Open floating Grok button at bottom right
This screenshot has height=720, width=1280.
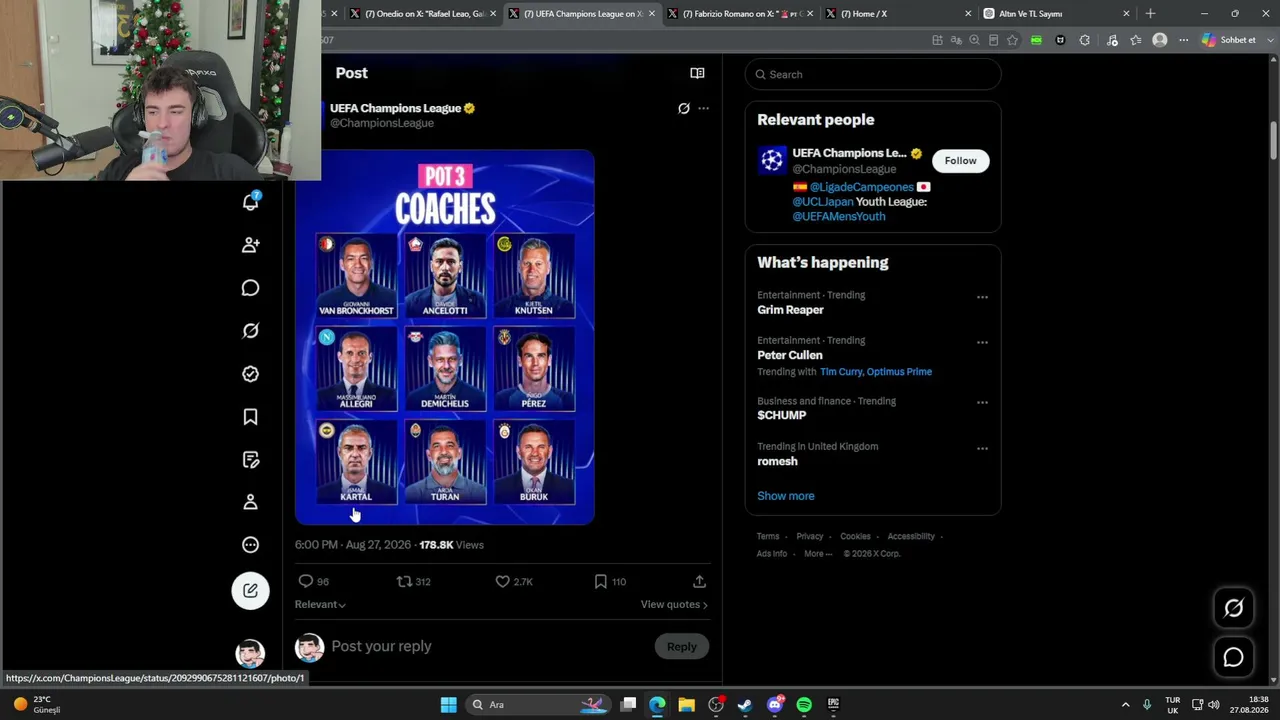(x=1234, y=608)
